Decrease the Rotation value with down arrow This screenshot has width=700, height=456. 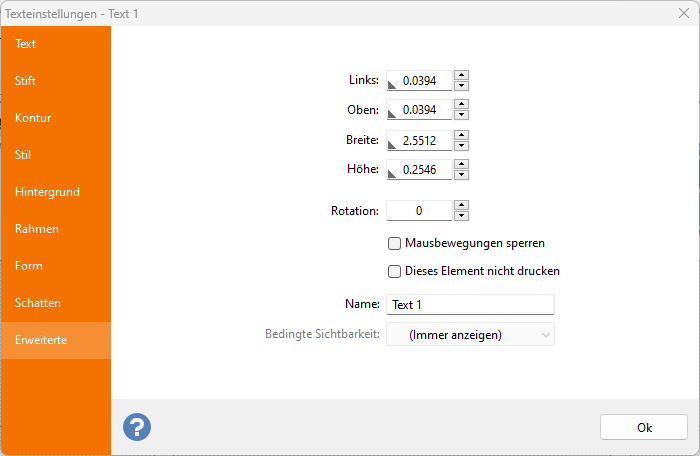click(x=461, y=216)
